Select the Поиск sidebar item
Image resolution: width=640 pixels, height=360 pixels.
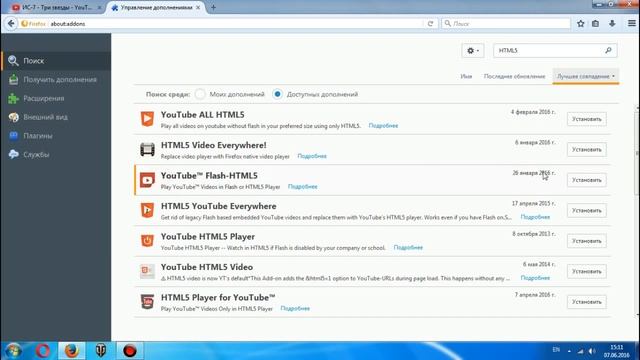(x=56, y=61)
